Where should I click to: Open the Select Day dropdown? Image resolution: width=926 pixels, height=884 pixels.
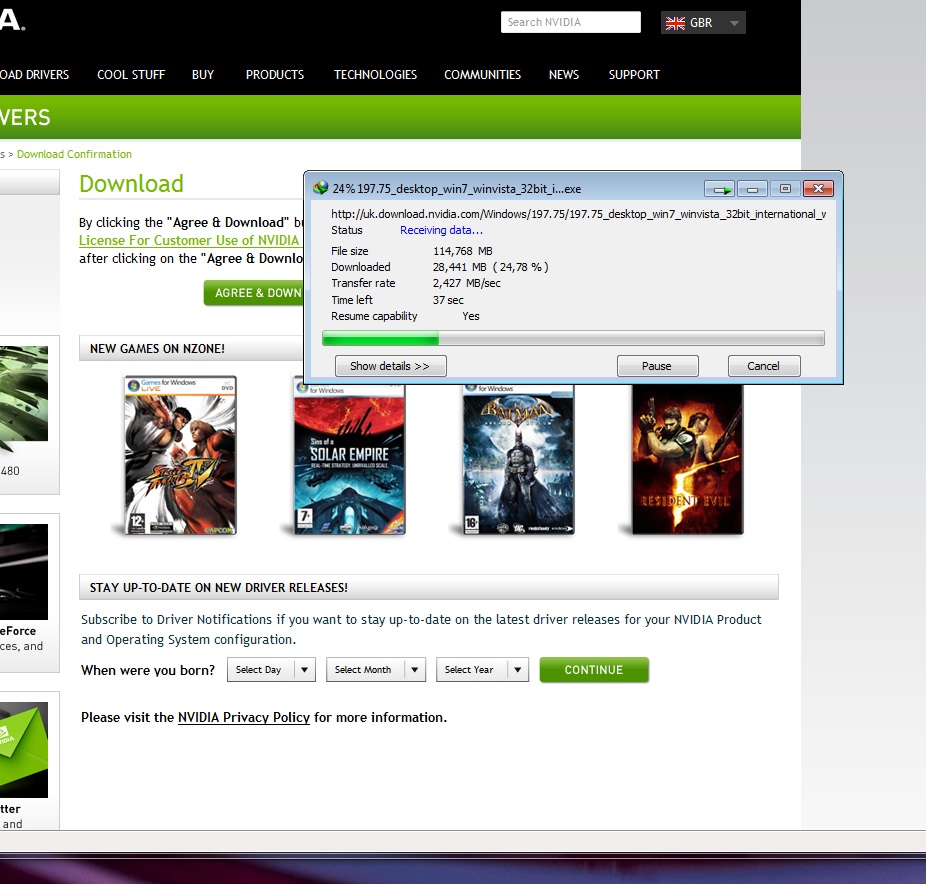click(x=271, y=670)
